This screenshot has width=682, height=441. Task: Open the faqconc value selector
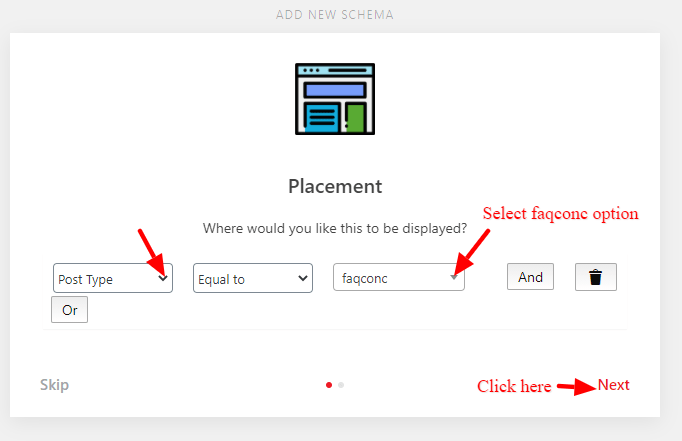click(399, 277)
